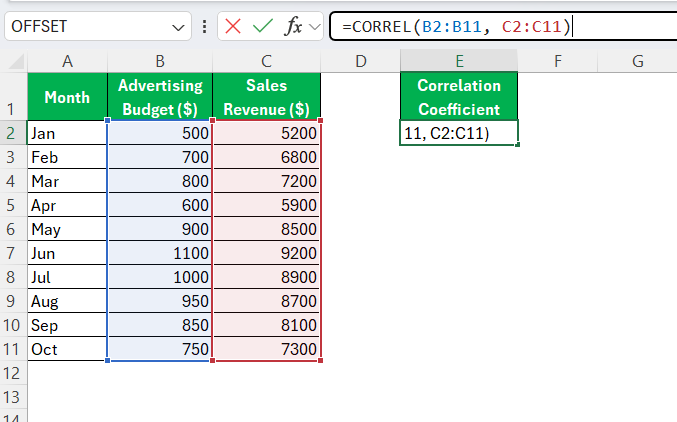Click the budget cell with 1000
The image size is (677, 422).
point(160,277)
